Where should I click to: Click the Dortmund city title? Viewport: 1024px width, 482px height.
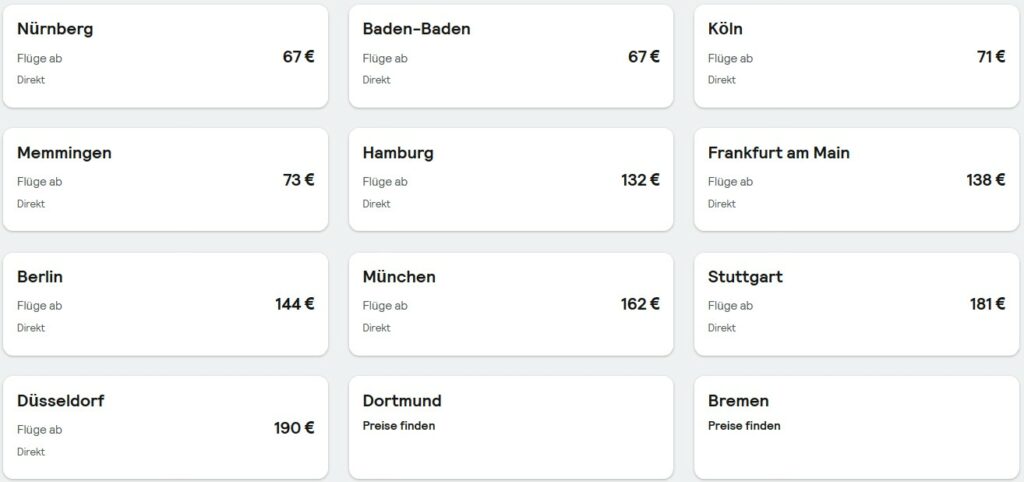[402, 400]
